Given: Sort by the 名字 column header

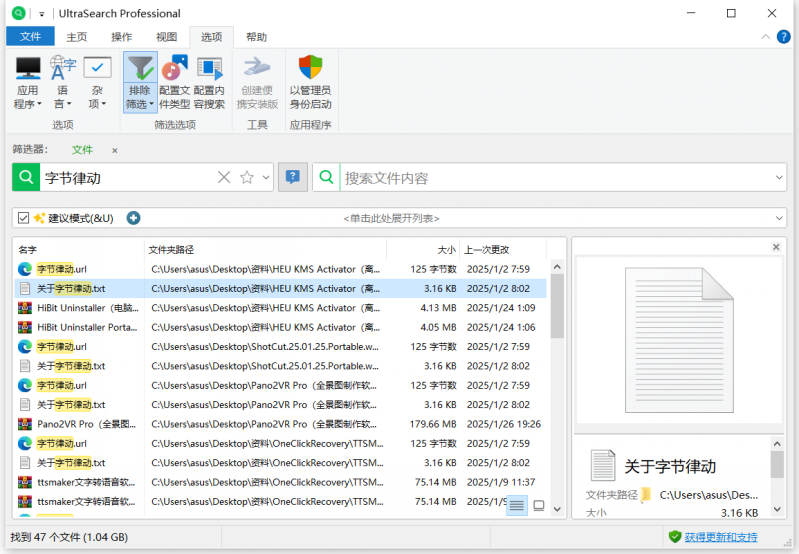Looking at the screenshot, I should point(79,250).
